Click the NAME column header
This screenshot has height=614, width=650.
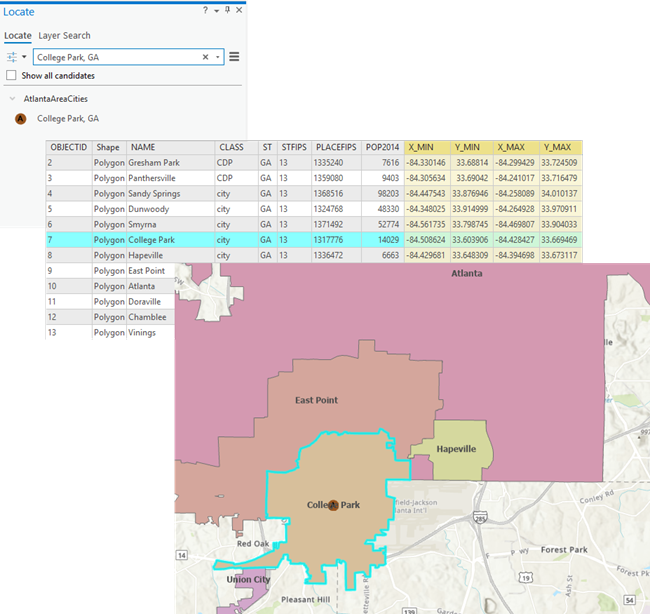[x=143, y=147]
